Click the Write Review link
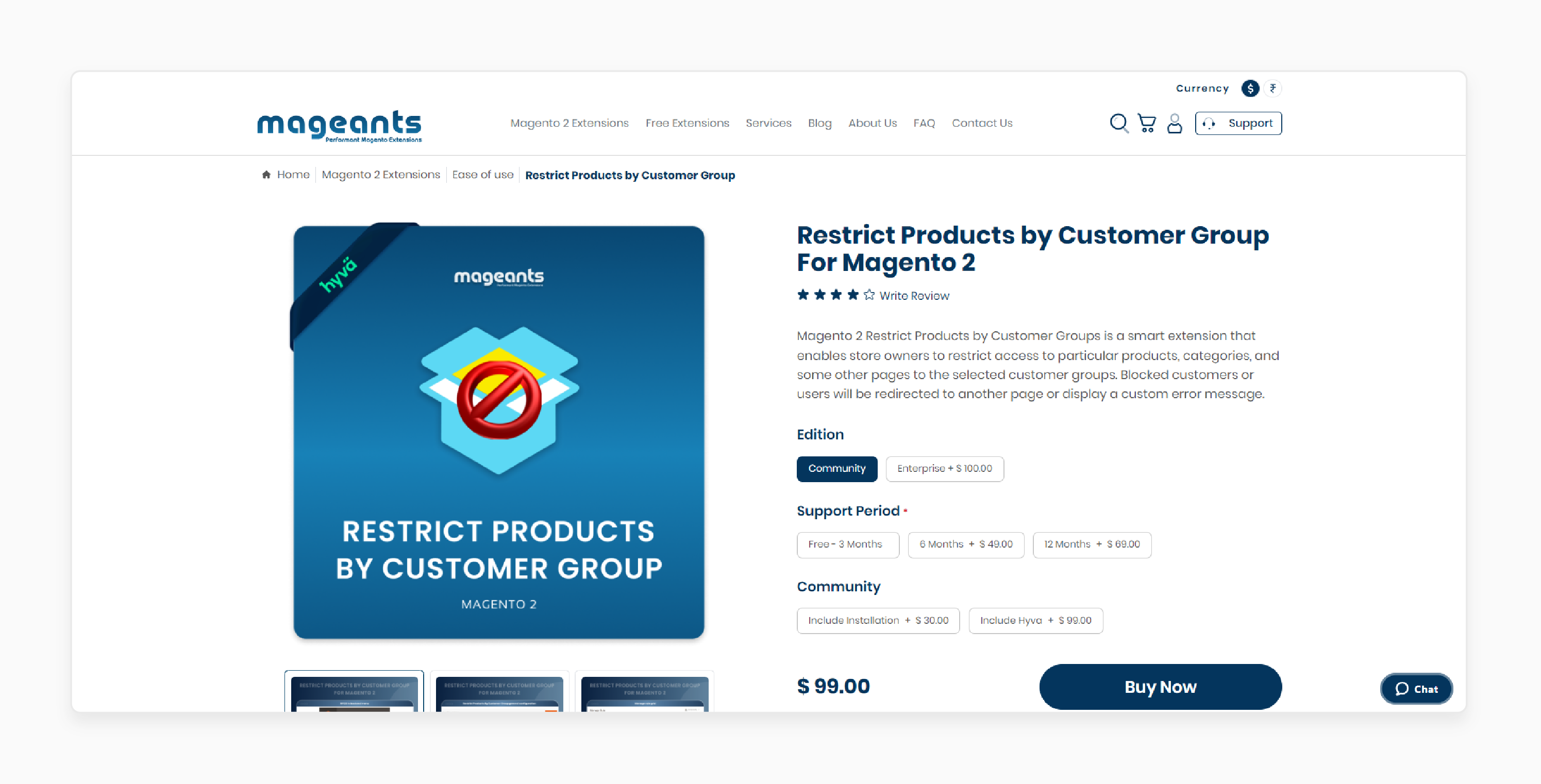Viewport: 1541px width, 784px height. click(x=913, y=296)
